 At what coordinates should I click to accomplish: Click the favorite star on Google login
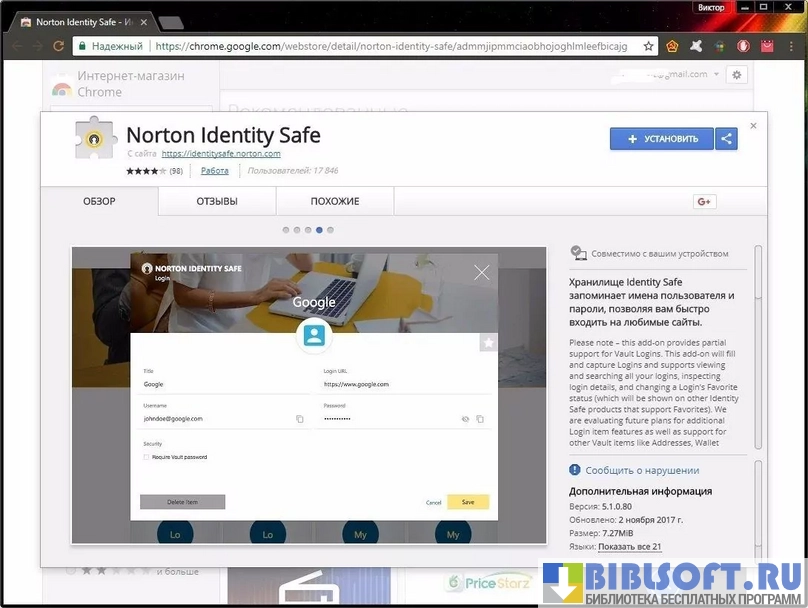(x=488, y=342)
